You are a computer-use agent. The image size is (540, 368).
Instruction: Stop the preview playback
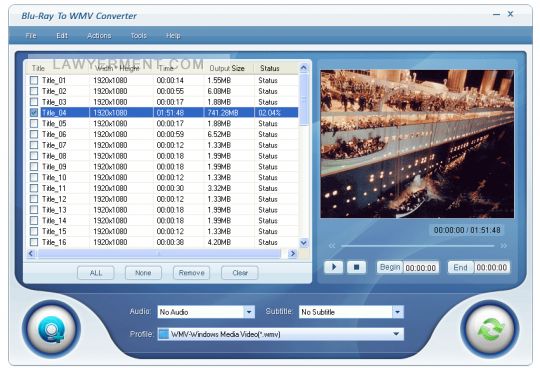(356, 267)
